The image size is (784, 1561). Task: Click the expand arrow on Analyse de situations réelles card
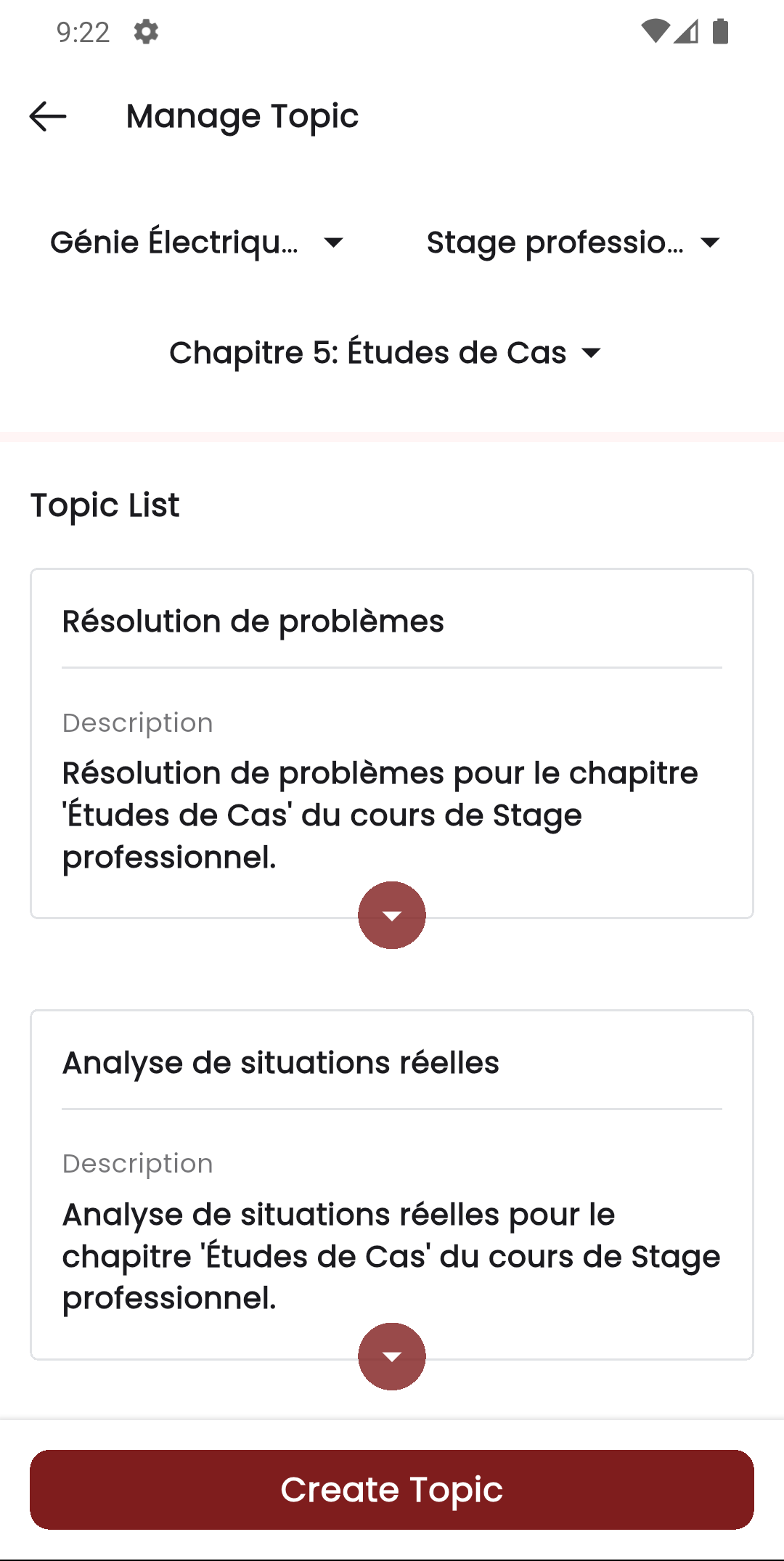point(391,1356)
